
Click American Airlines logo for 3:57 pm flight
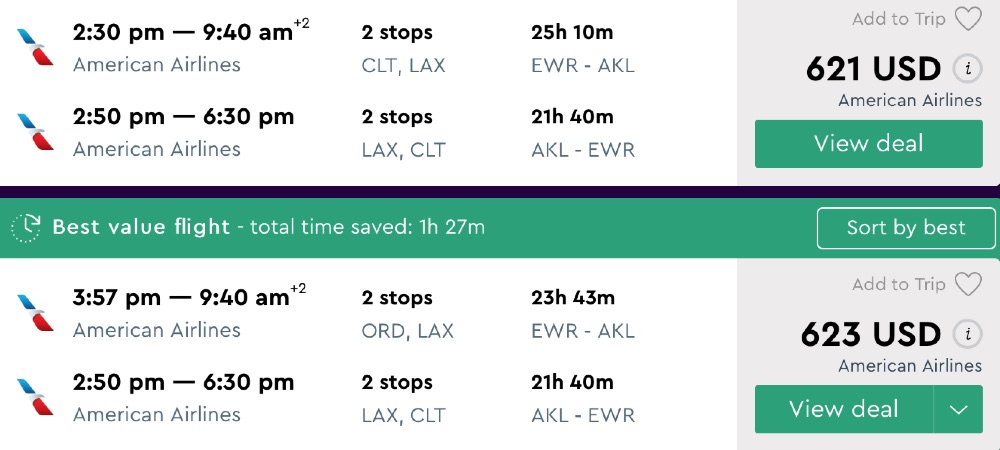[x=36, y=312]
